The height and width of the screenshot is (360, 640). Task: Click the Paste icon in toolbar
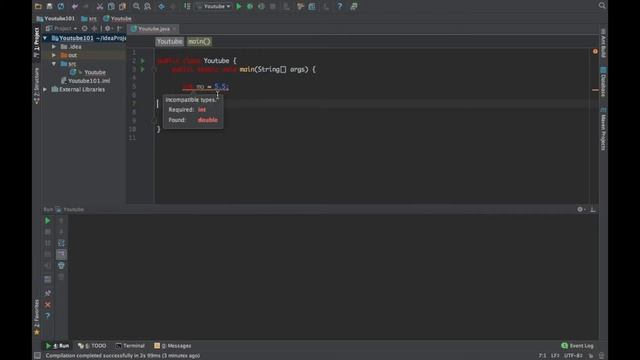point(122,6)
